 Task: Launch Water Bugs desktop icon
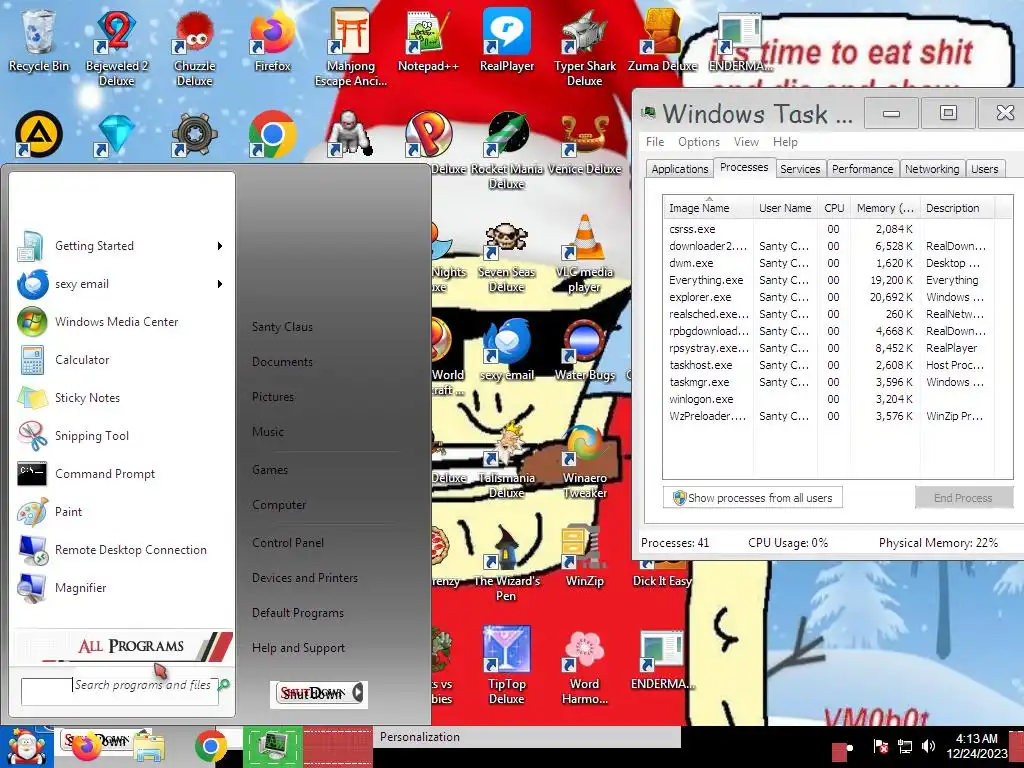[584, 349]
